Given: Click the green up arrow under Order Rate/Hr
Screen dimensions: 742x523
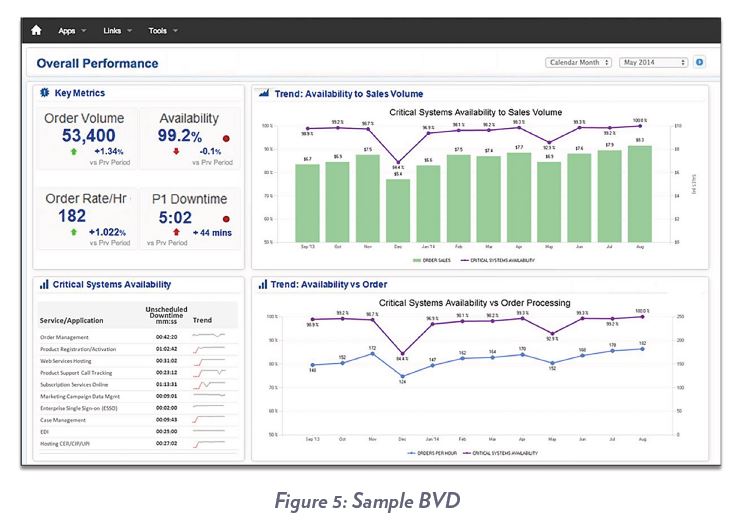Looking at the screenshot, I should click(73, 232).
